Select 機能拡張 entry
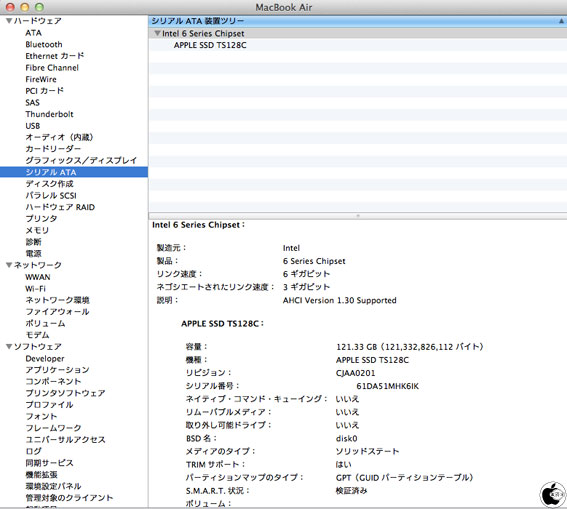The height and width of the screenshot is (509, 567). [x=41, y=474]
